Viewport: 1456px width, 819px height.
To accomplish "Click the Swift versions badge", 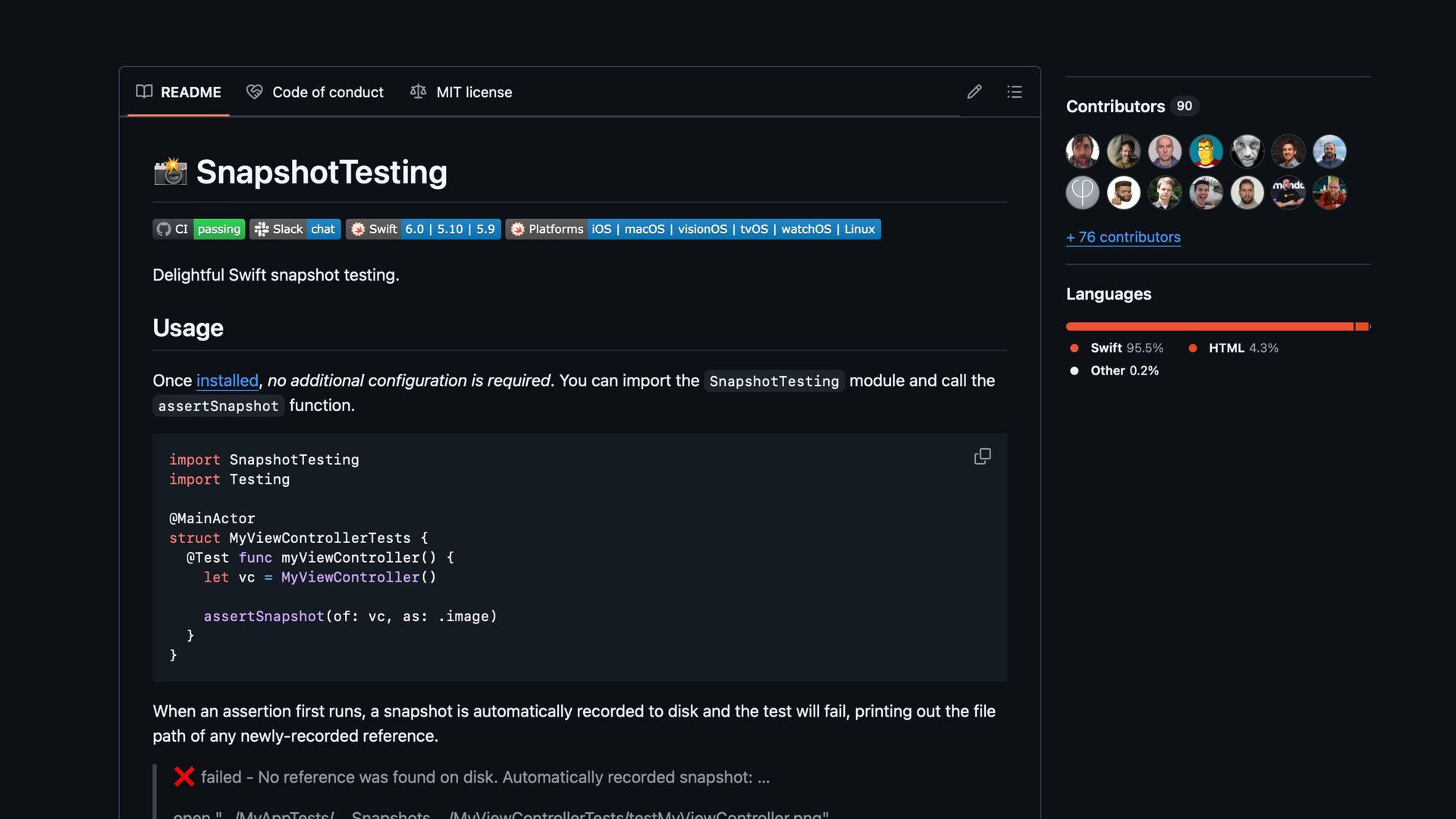I will coord(423,229).
